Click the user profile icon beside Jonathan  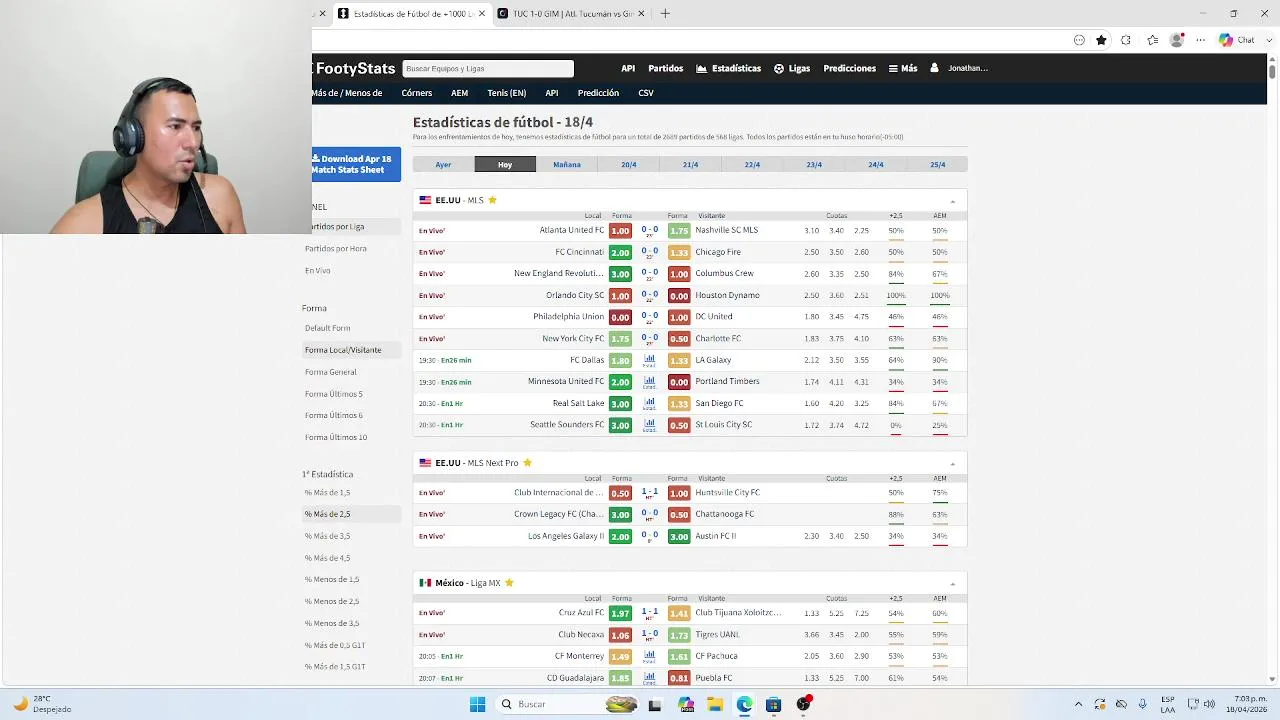click(x=934, y=68)
